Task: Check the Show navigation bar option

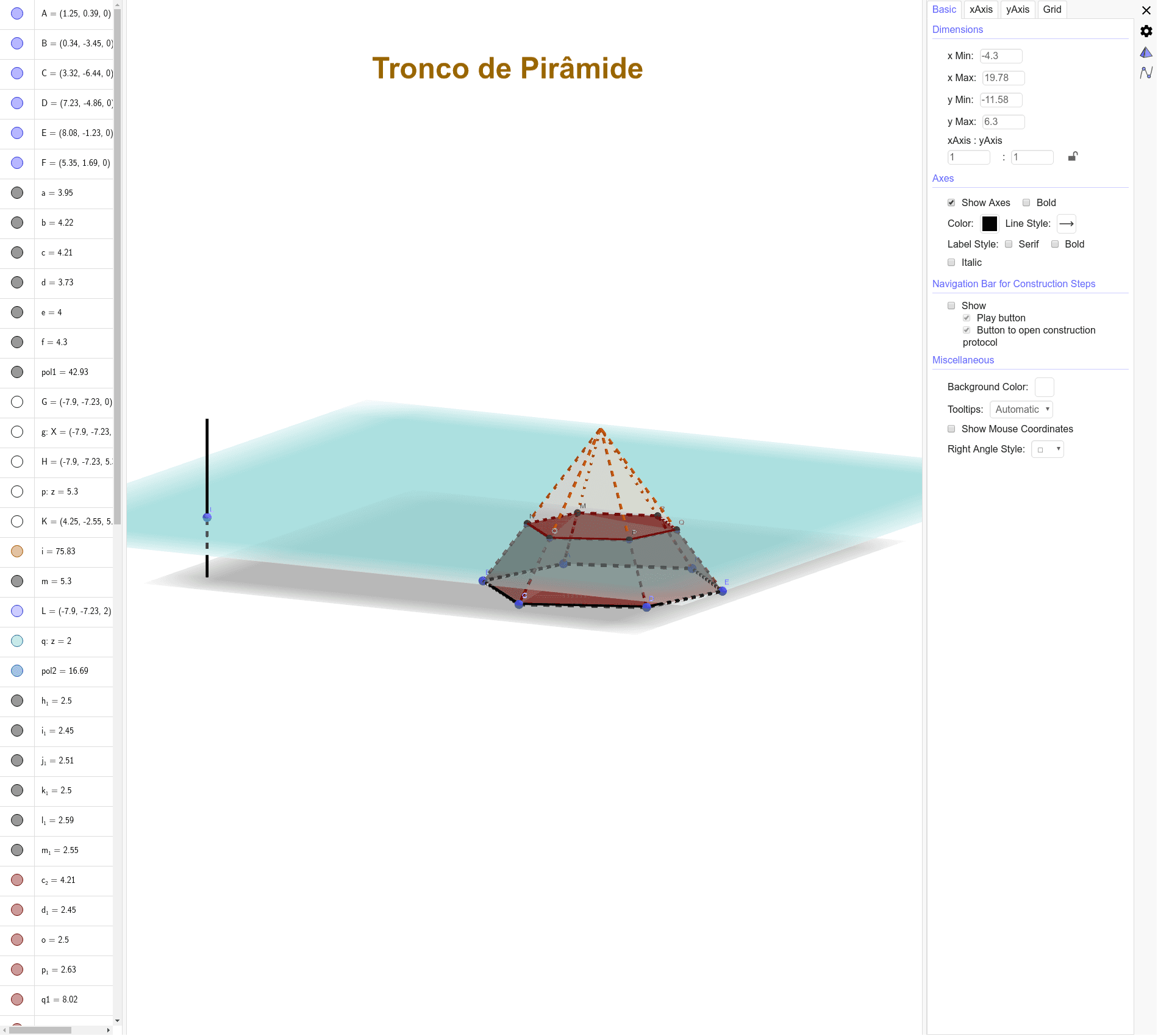Action: pyautogui.click(x=952, y=305)
